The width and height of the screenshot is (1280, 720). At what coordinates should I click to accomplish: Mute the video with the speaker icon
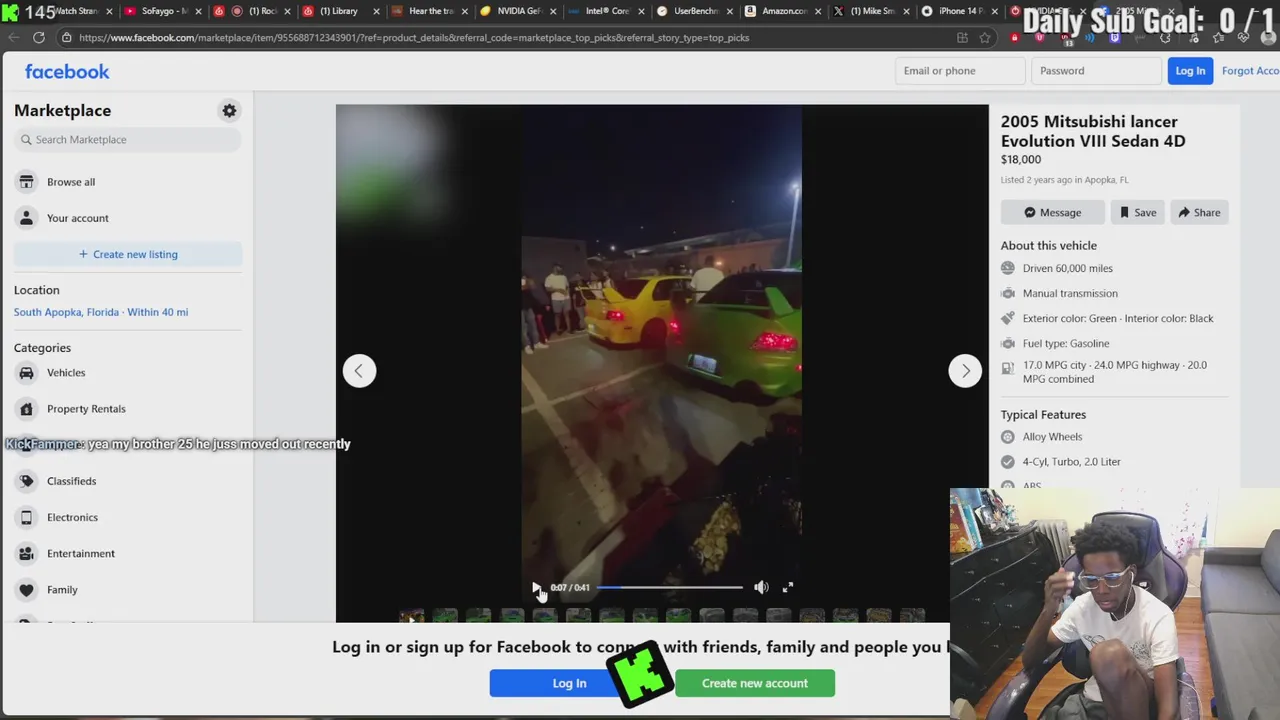pos(761,588)
